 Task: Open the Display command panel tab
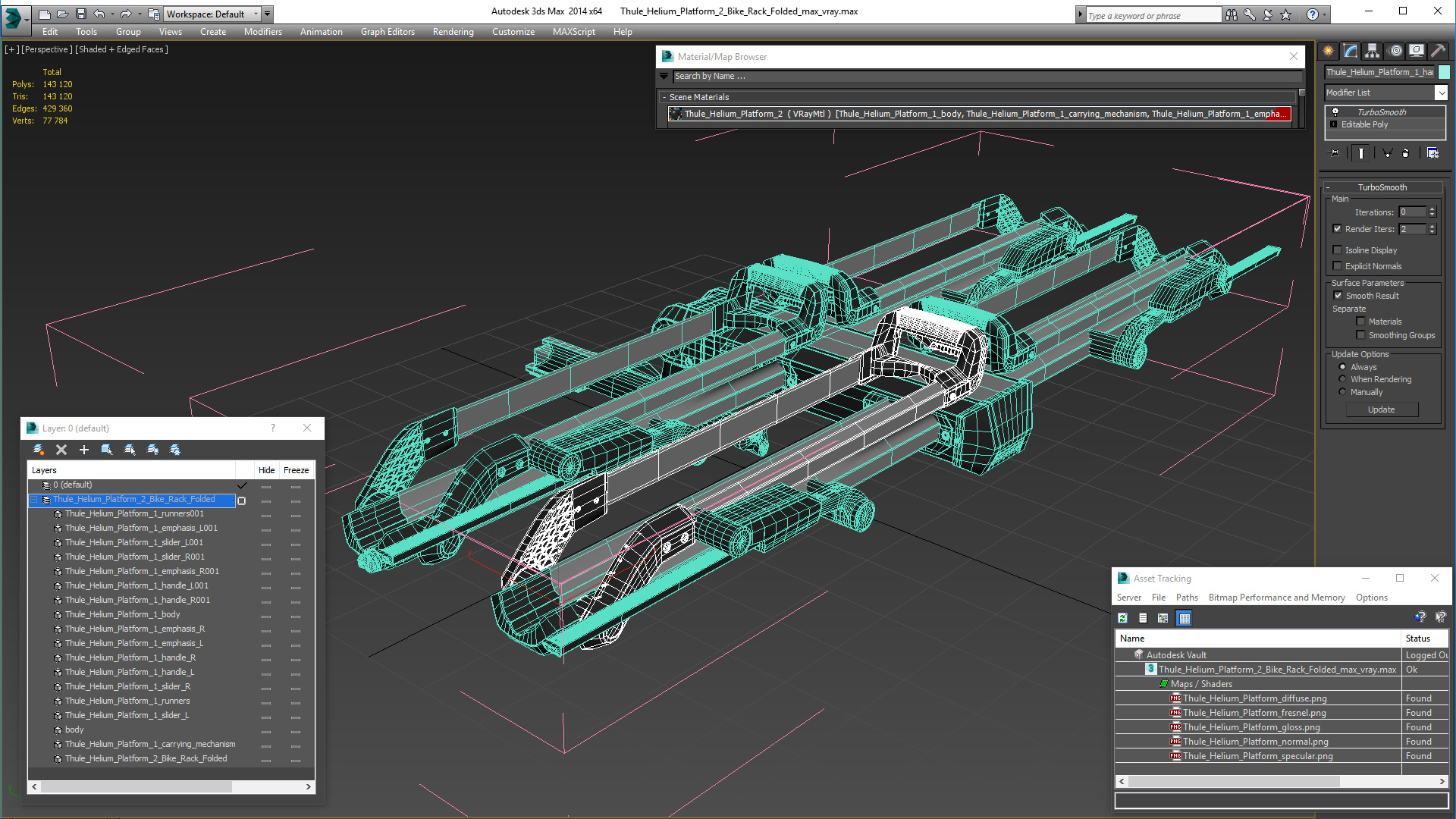click(x=1416, y=51)
